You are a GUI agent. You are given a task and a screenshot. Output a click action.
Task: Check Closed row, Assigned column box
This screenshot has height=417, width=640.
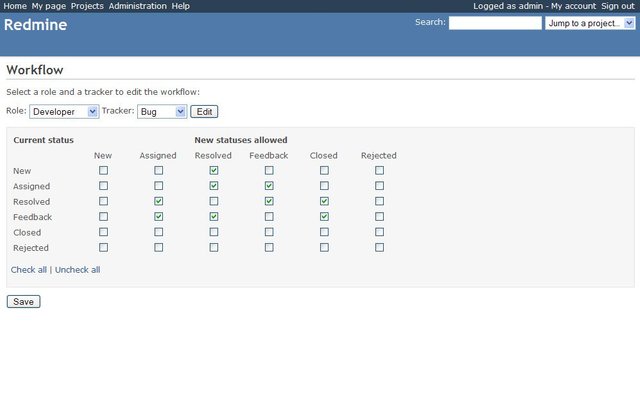(x=158, y=232)
